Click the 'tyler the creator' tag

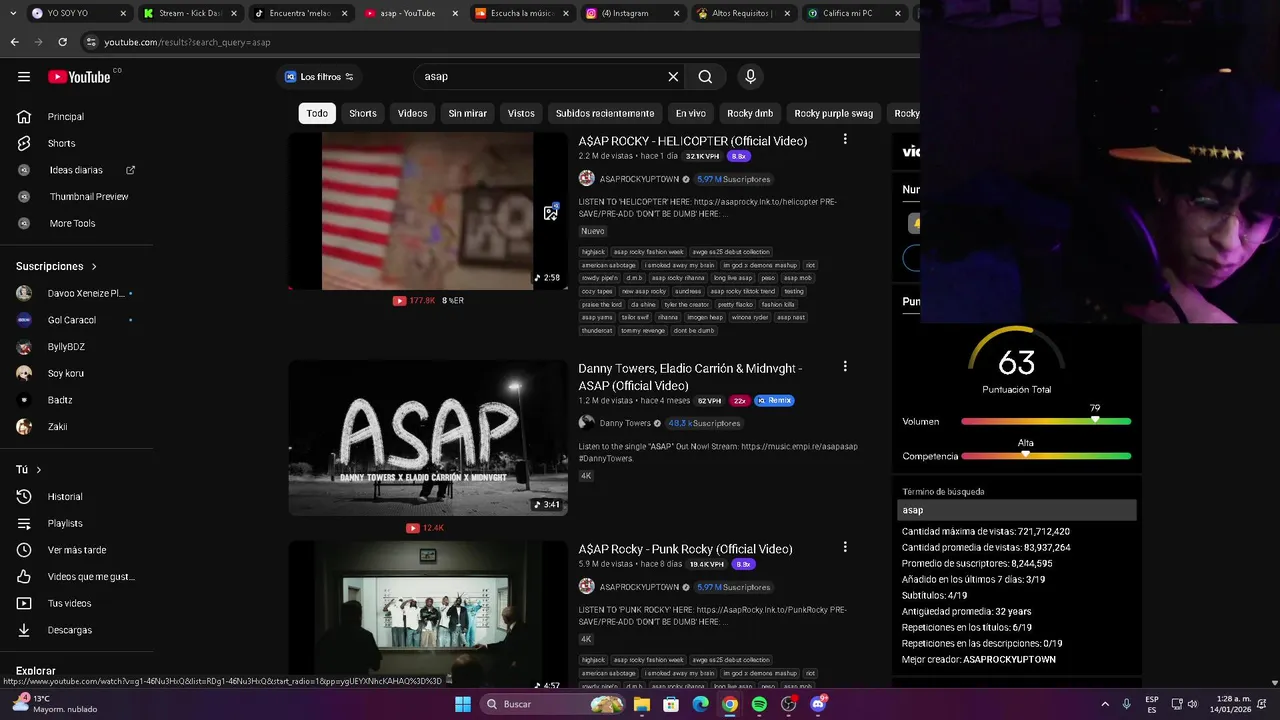pos(686,304)
